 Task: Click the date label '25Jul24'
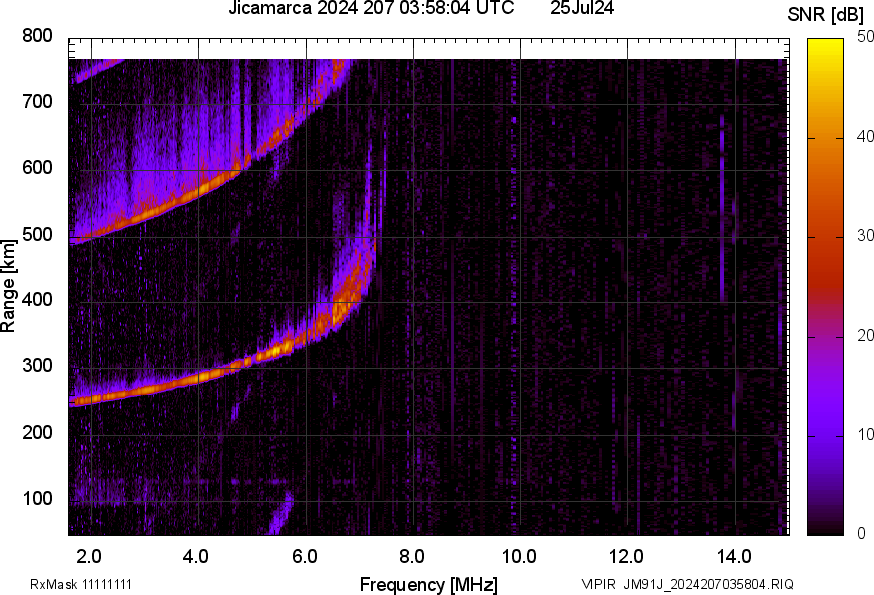tap(582, 8)
